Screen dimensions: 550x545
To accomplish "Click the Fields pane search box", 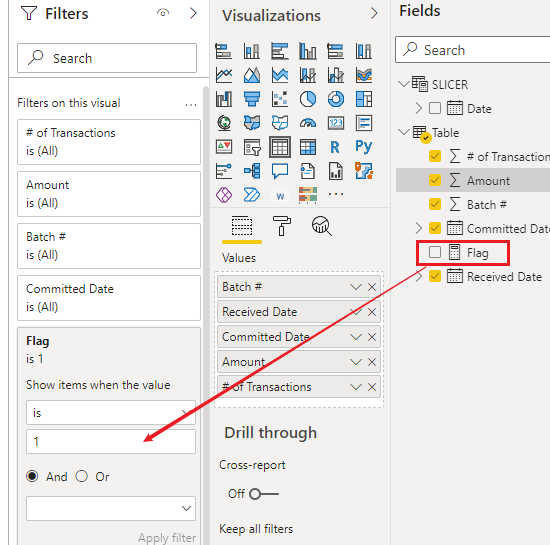I will click(473, 50).
